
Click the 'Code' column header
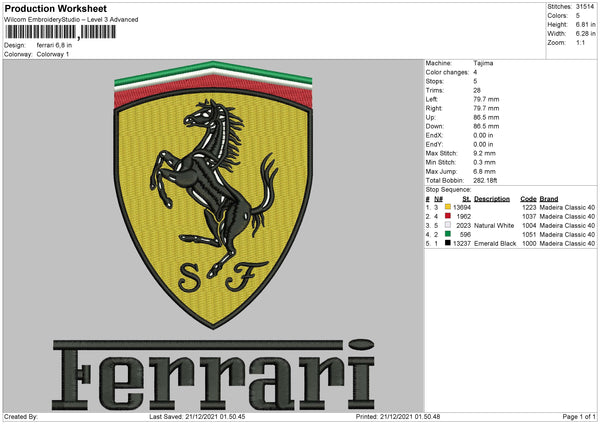tap(528, 199)
